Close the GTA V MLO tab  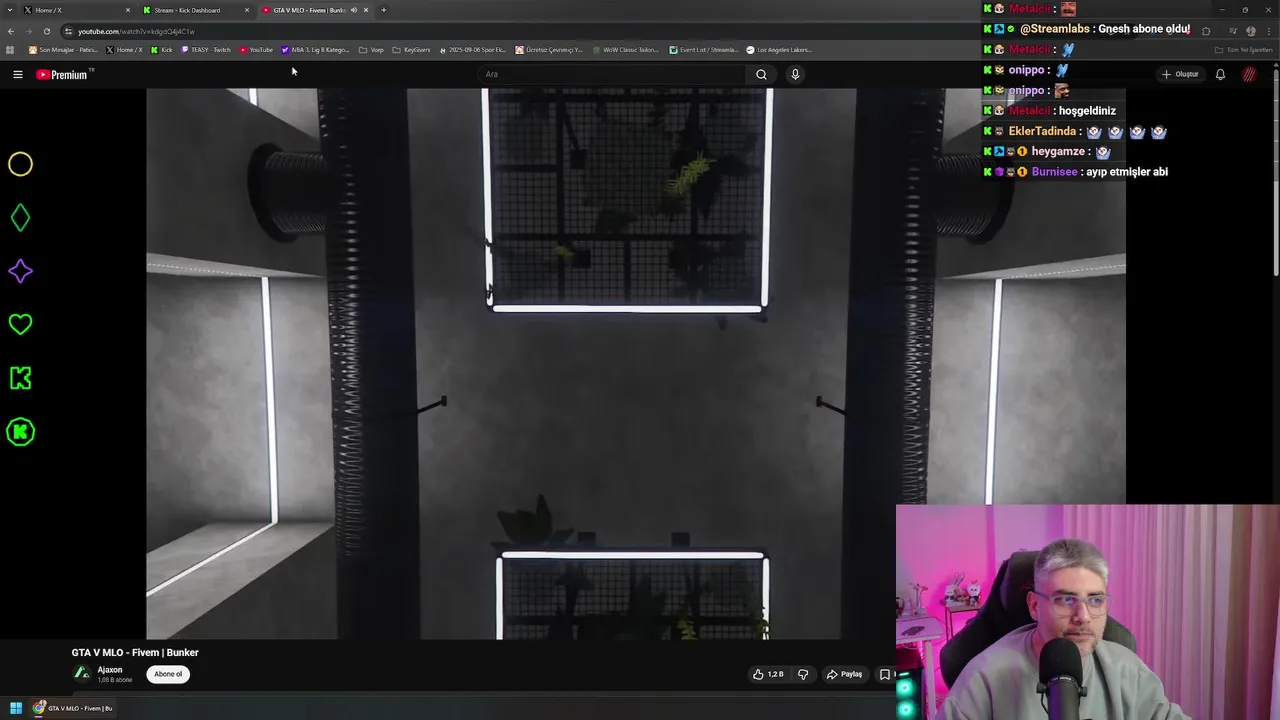(x=366, y=10)
